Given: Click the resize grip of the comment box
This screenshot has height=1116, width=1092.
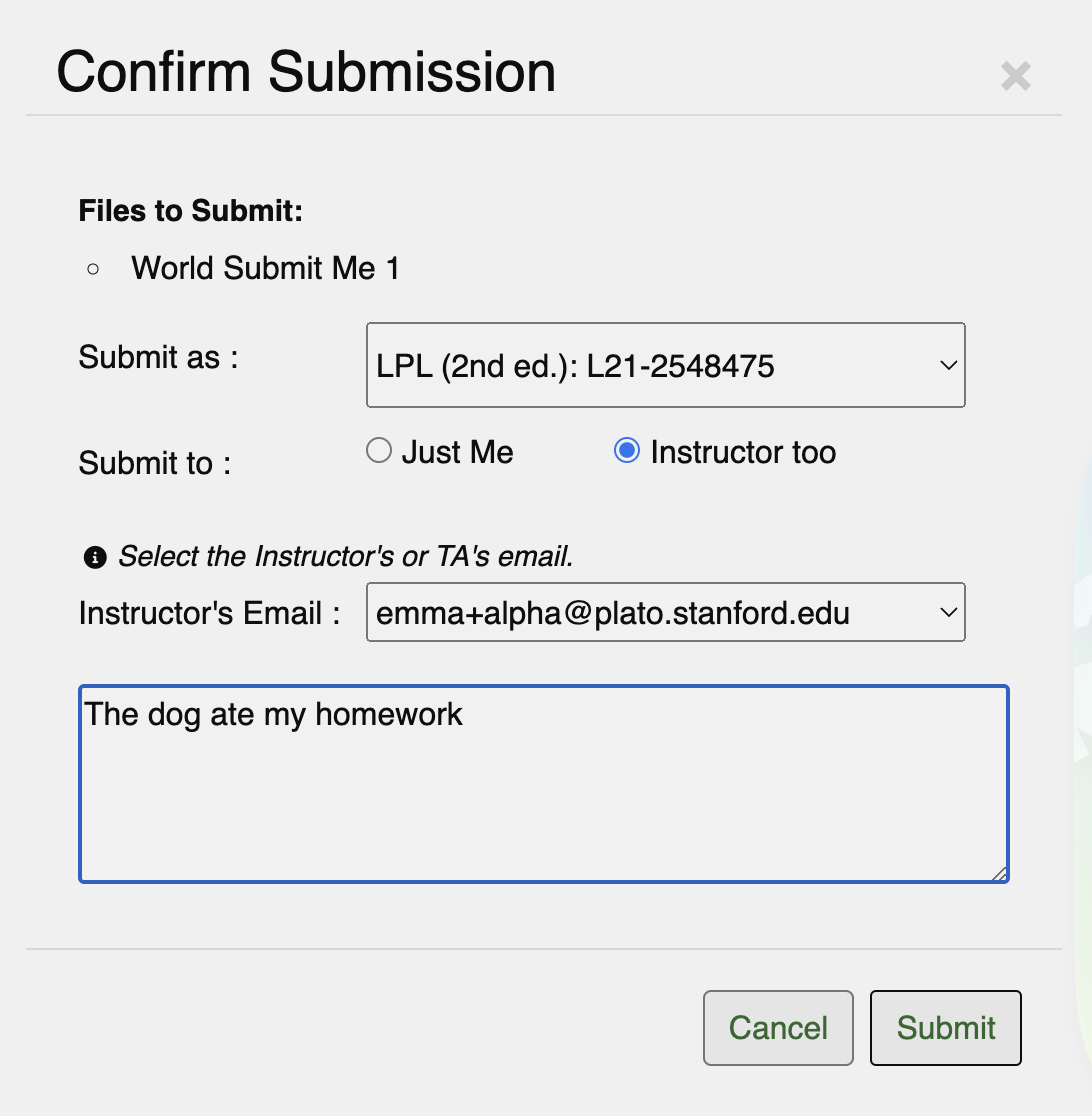Looking at the screenshot, I should (999, 873).
